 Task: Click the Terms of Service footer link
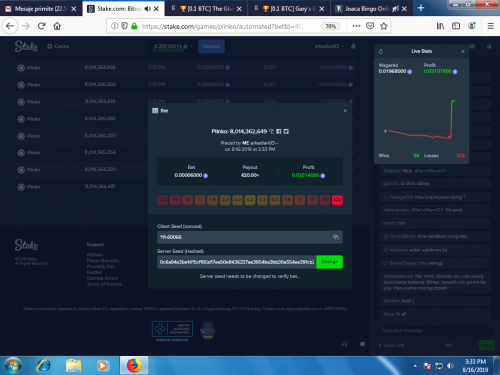coord(104,284)
